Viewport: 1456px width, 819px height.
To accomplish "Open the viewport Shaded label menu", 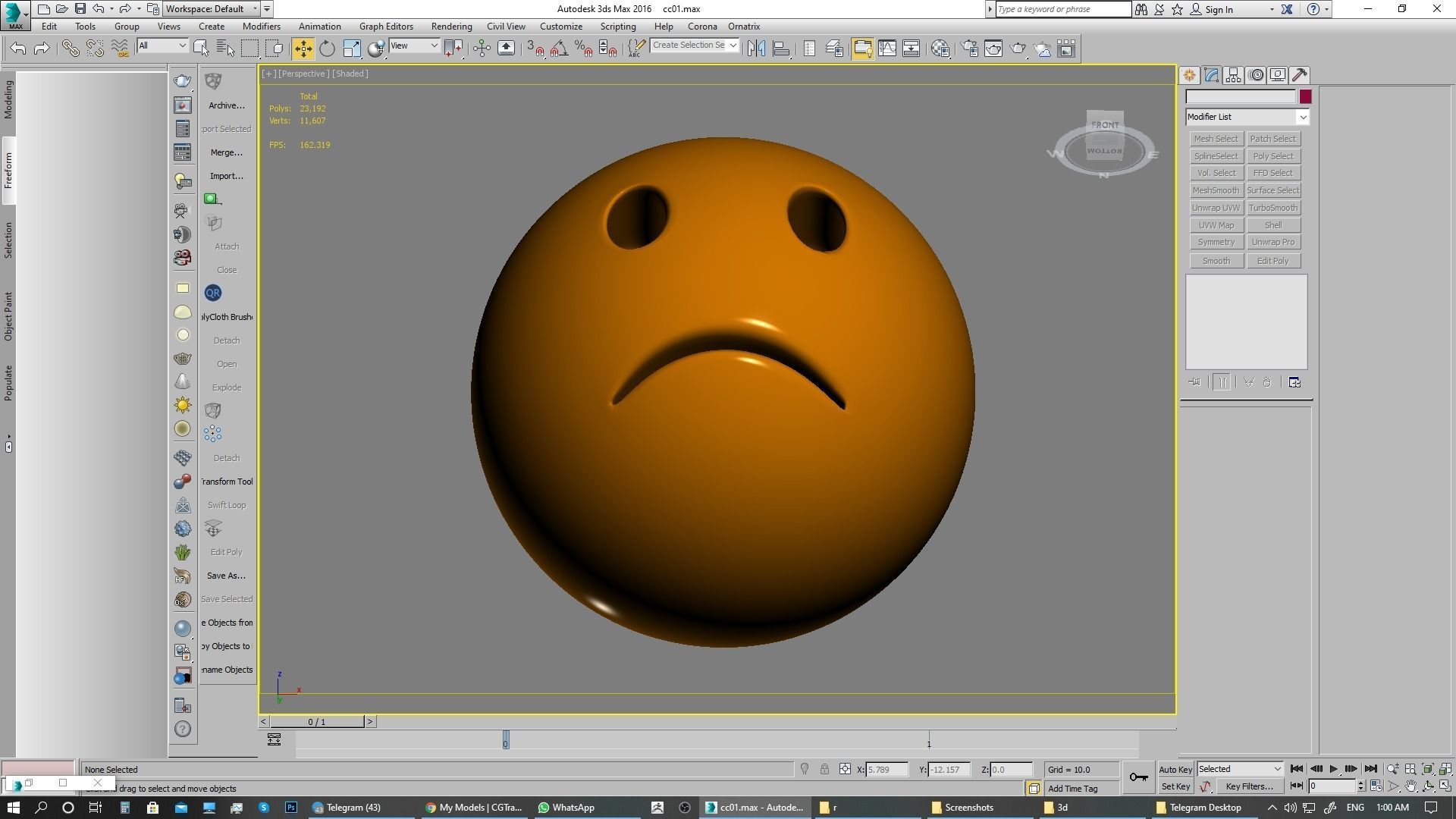I will coord(350,74).
